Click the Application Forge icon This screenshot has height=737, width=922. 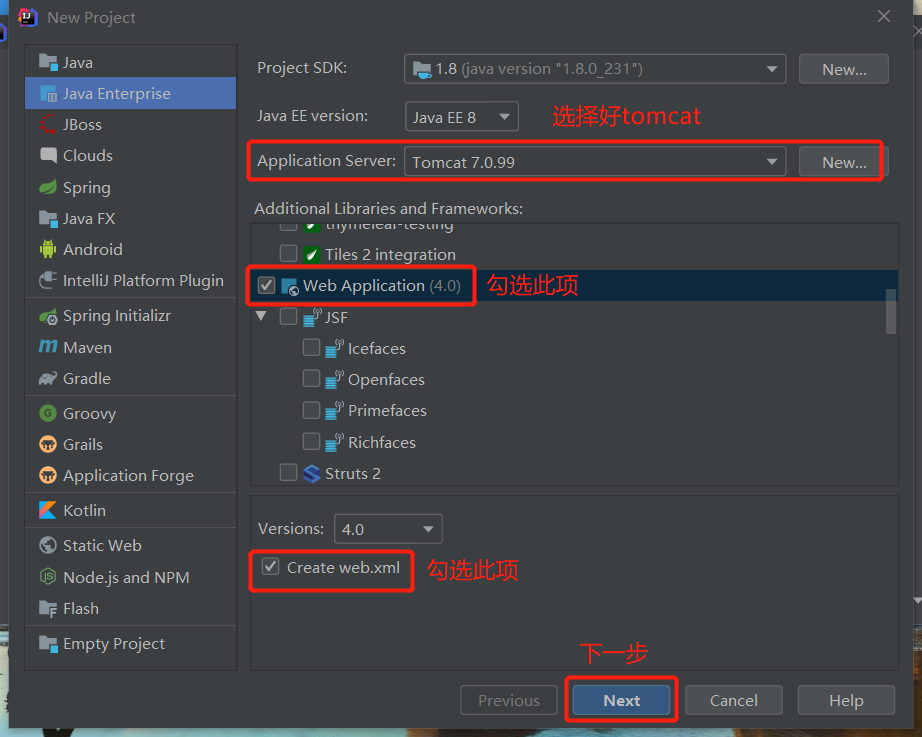(x=48, y=475)
